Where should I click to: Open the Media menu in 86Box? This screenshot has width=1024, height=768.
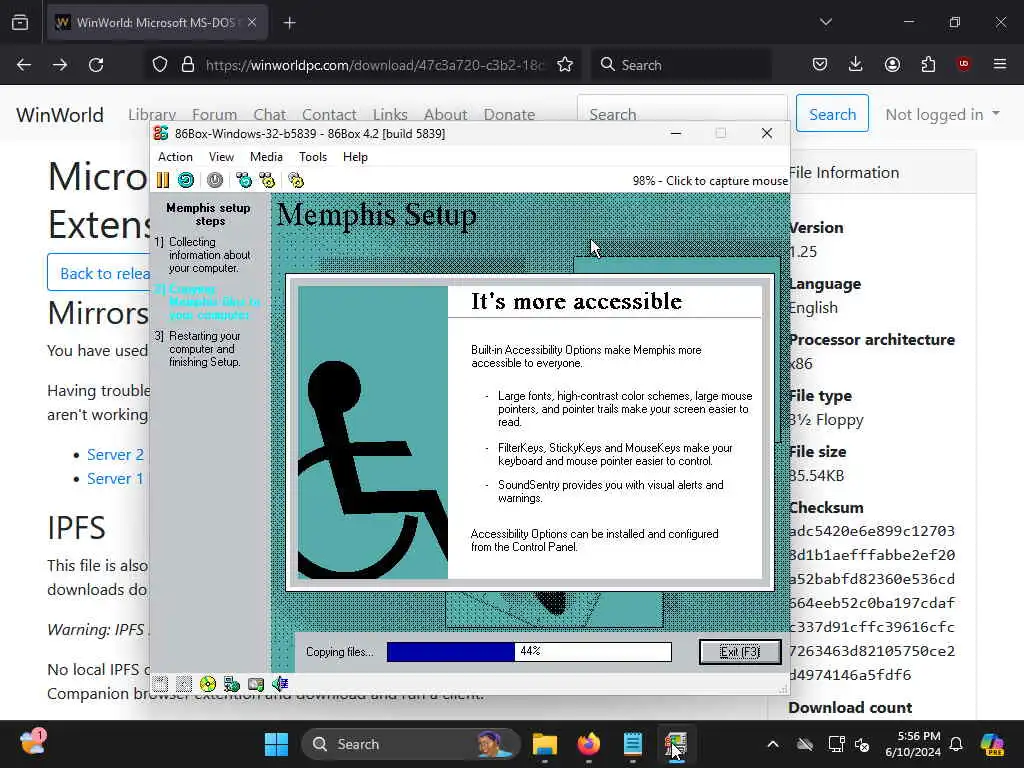[x=266, y=157]
